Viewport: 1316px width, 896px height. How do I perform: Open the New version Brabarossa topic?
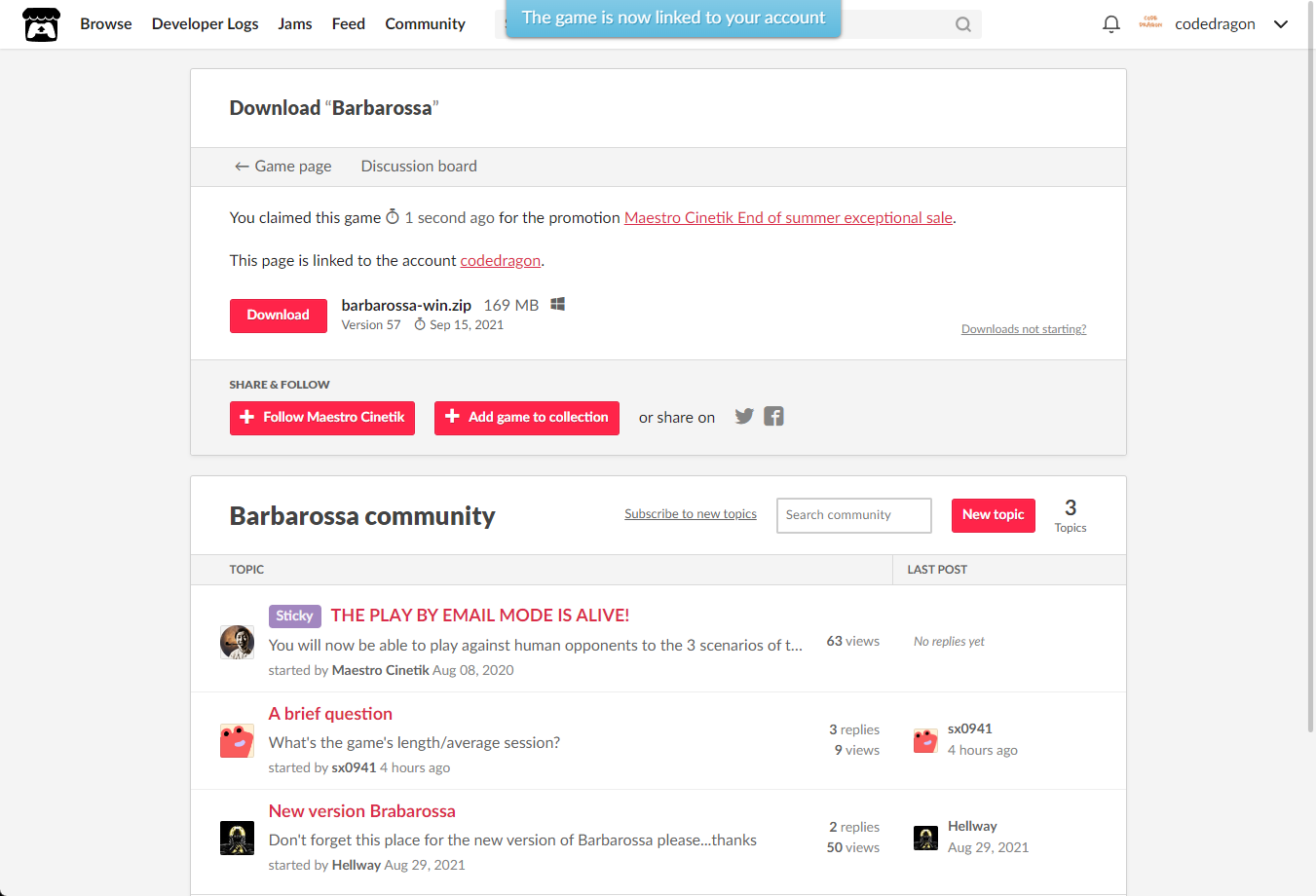pos(362,811)
